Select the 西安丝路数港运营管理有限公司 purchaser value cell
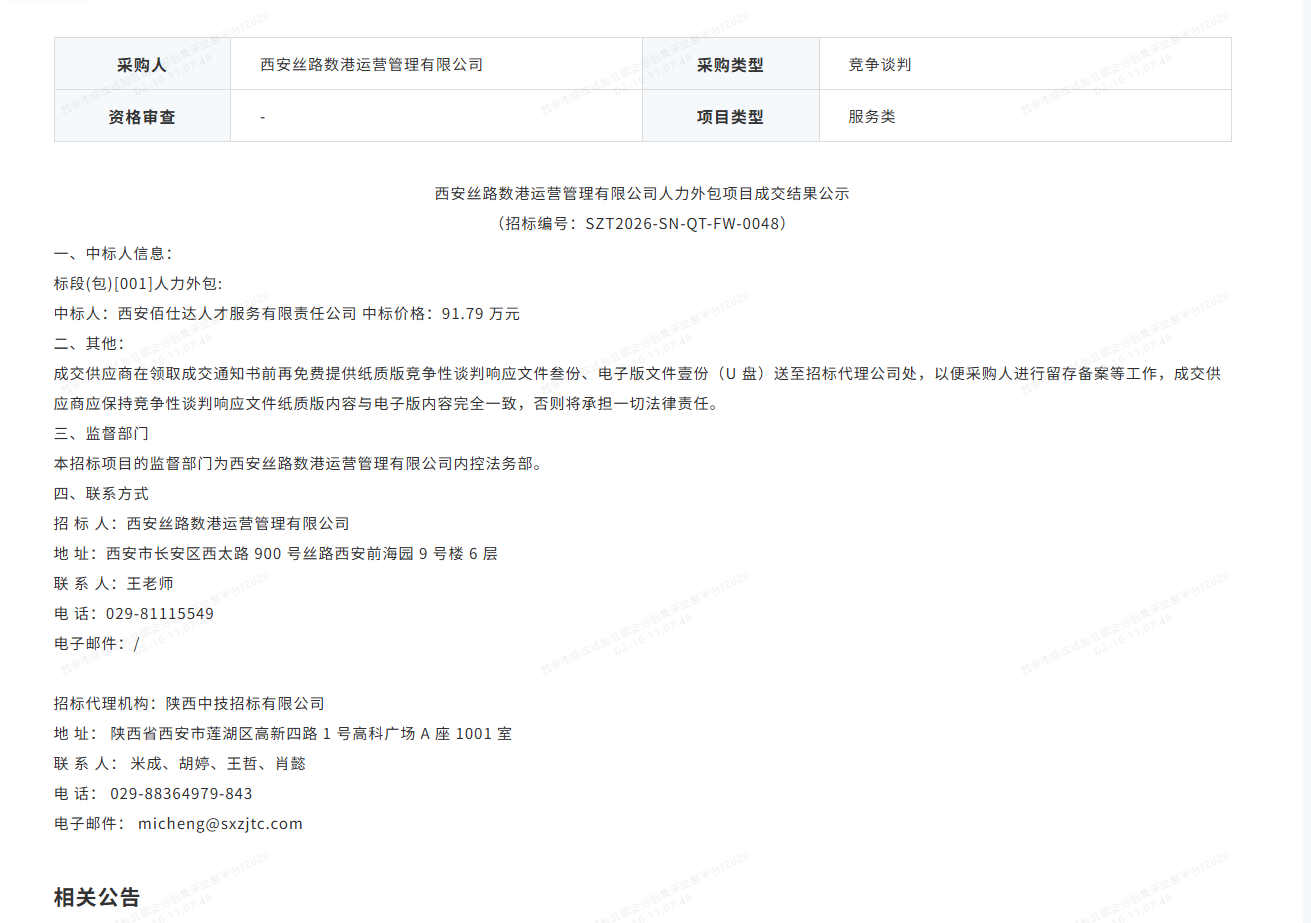The image size is (1311, 923). pos(371,65)
